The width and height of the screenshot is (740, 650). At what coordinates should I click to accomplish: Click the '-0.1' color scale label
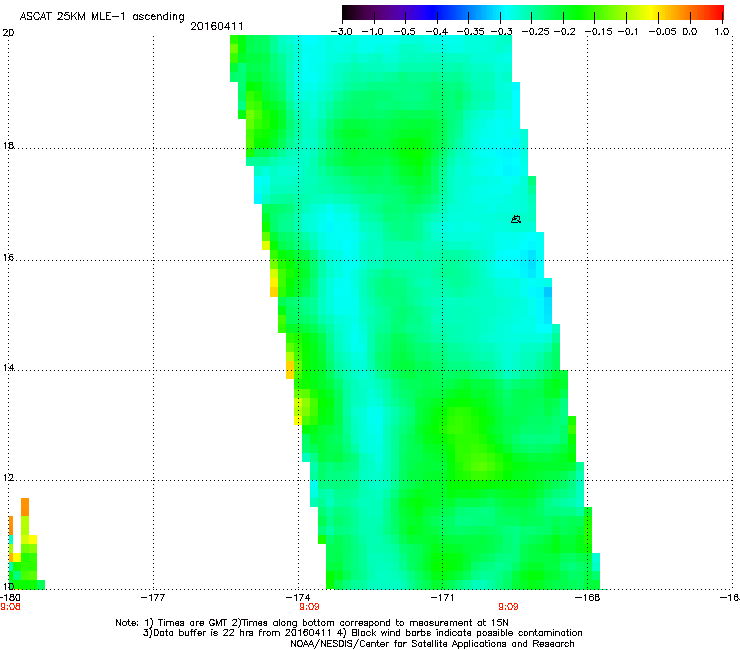pos(628,32)
